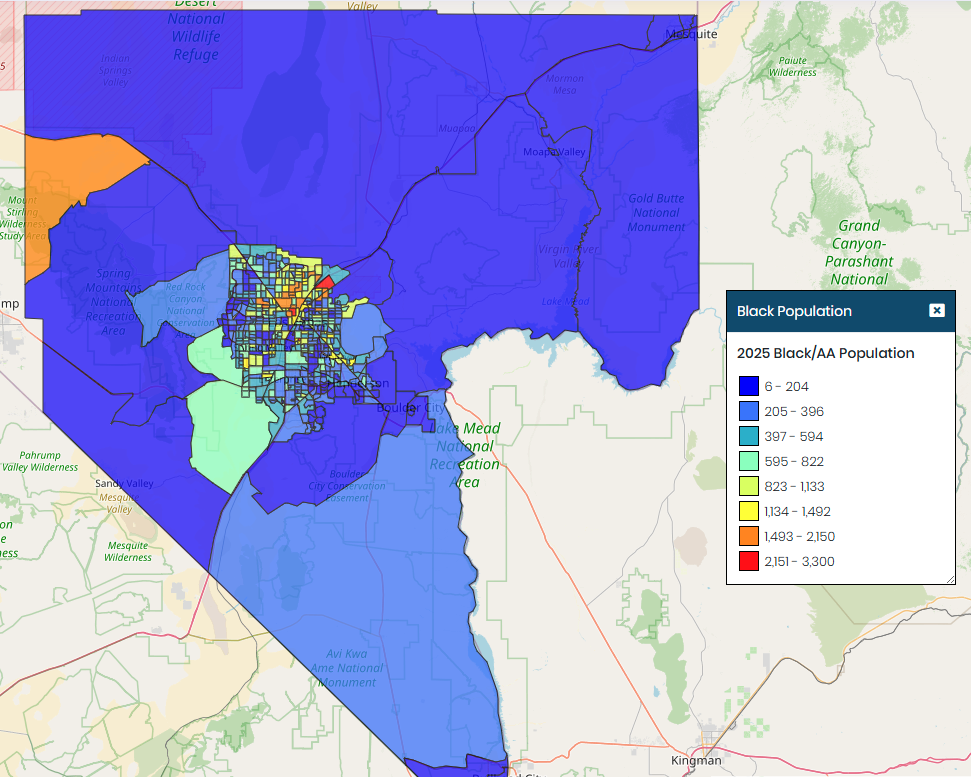Click the Spring Mountains National Recreation Area label

113,302
